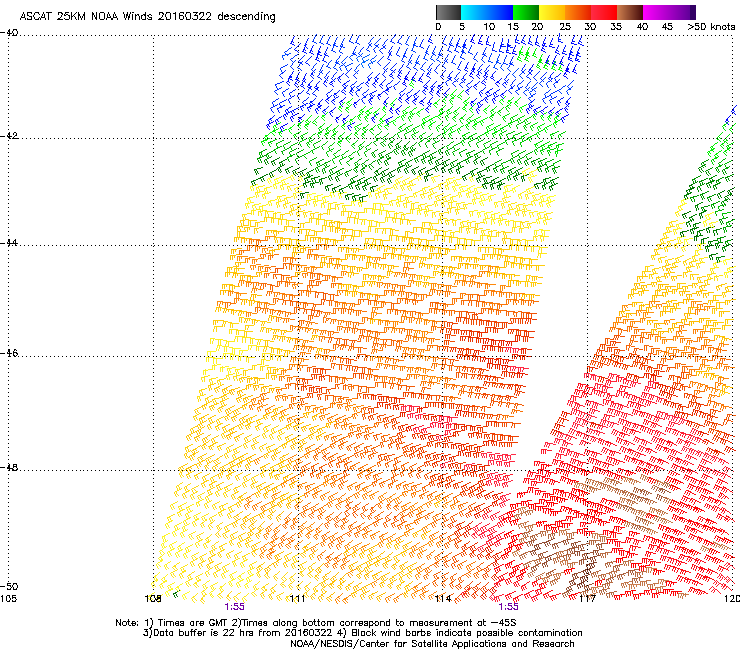Screen dimensions: 740x650
Task: Click the note line about 'Data buffer is 22 hrs'
Action: 362,633
